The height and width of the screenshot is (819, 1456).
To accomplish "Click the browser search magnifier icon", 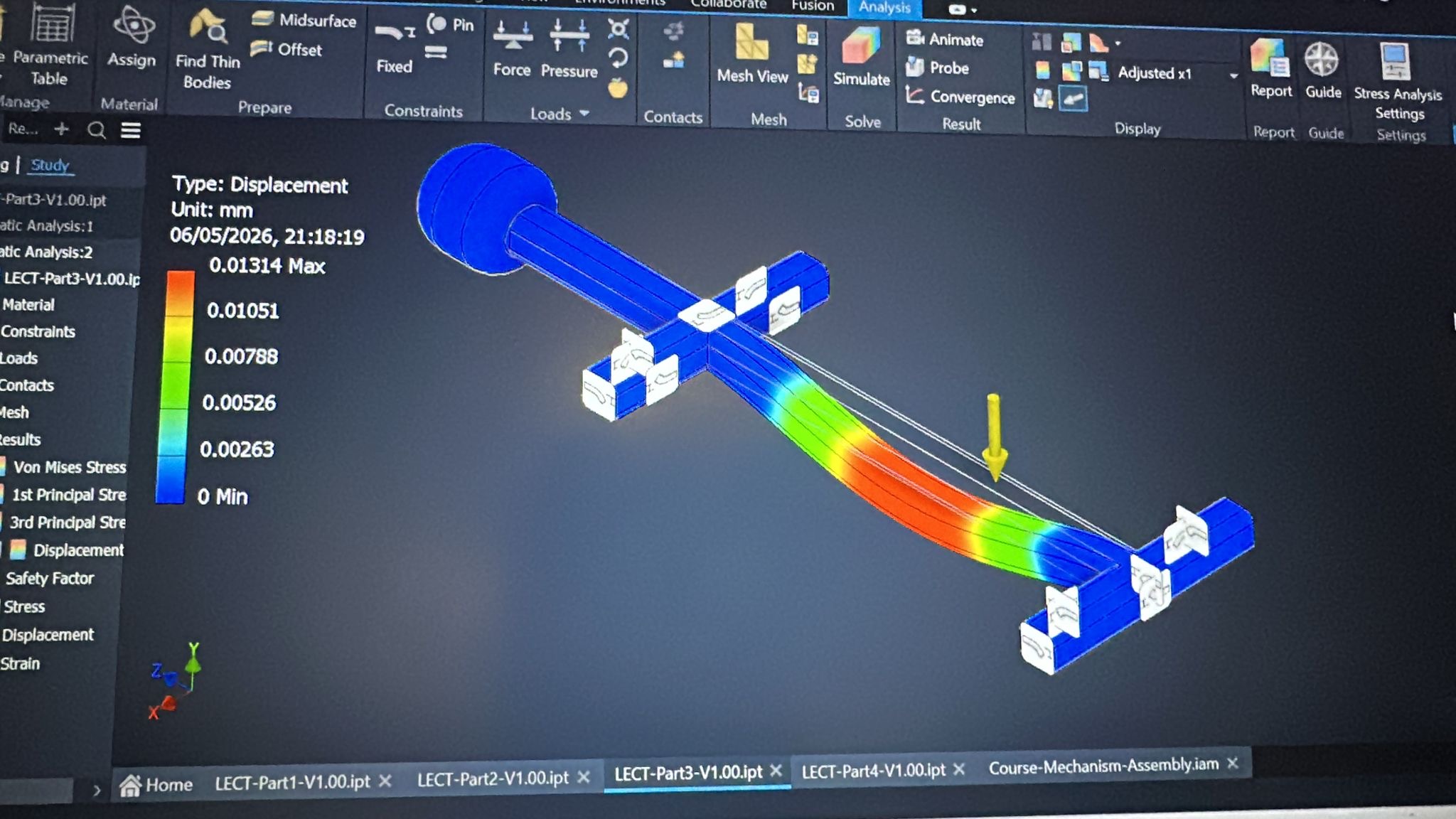I will click(97, 130).
